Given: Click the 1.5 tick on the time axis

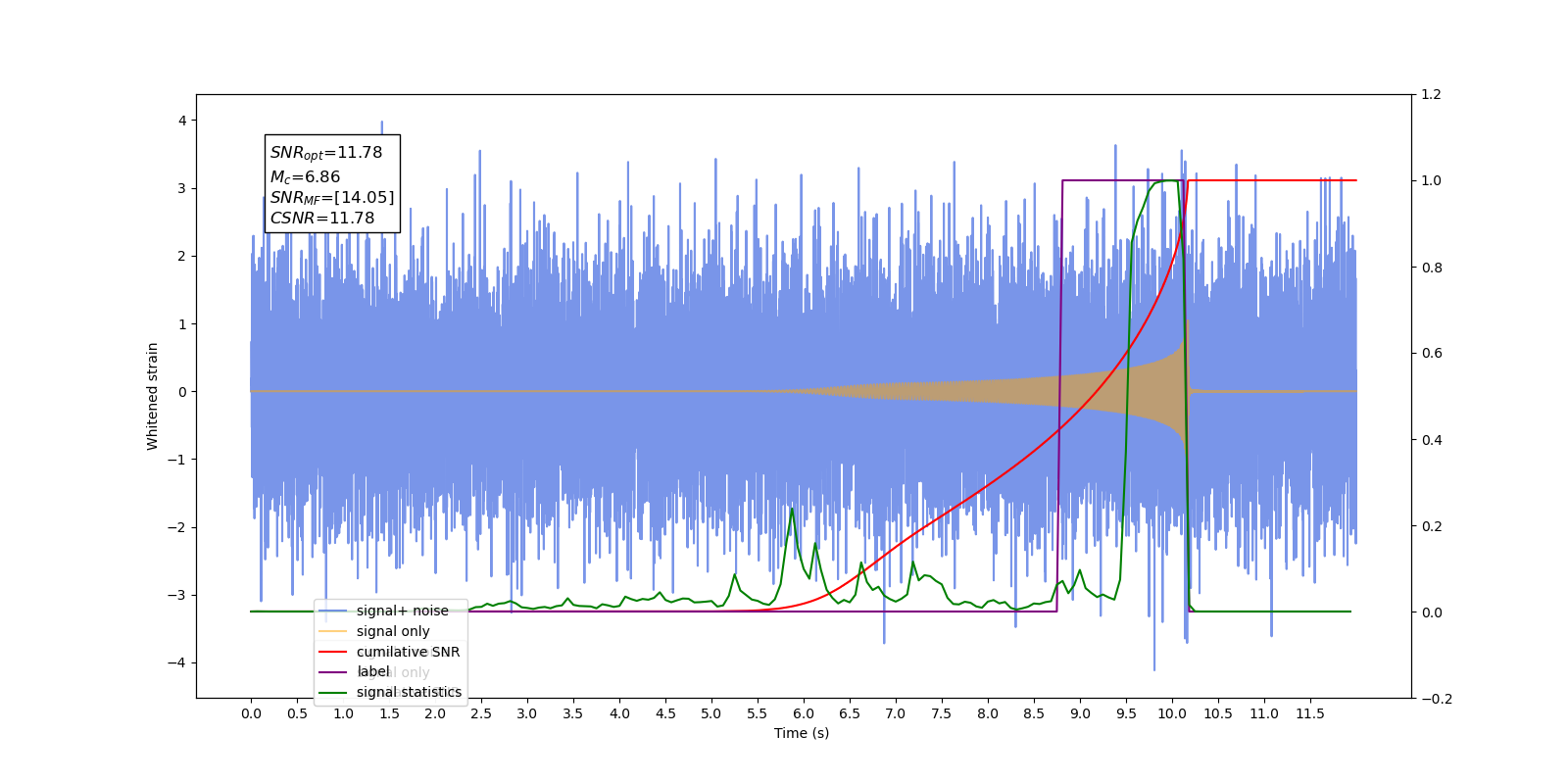Looking at the screenshot, I should [x=389, y=713].
